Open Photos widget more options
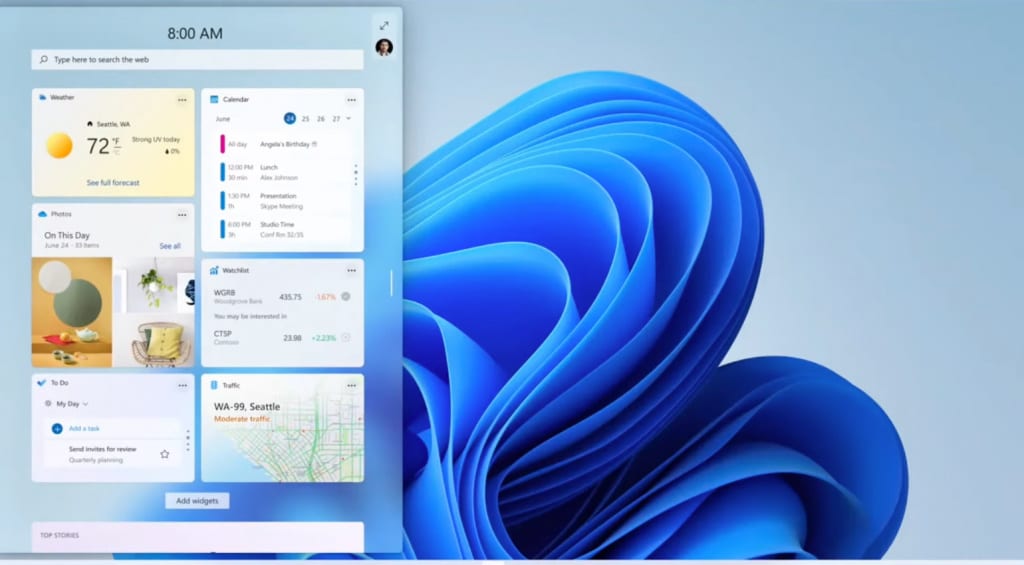 point(182,215)
